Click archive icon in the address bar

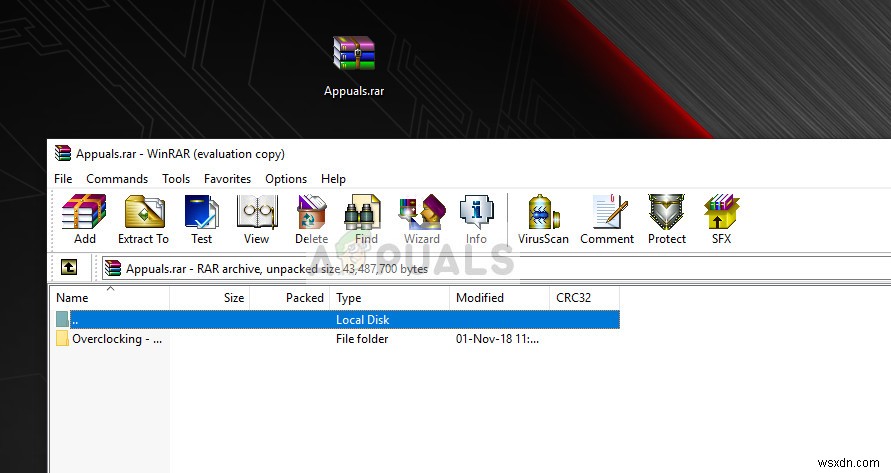click(113, 268)
